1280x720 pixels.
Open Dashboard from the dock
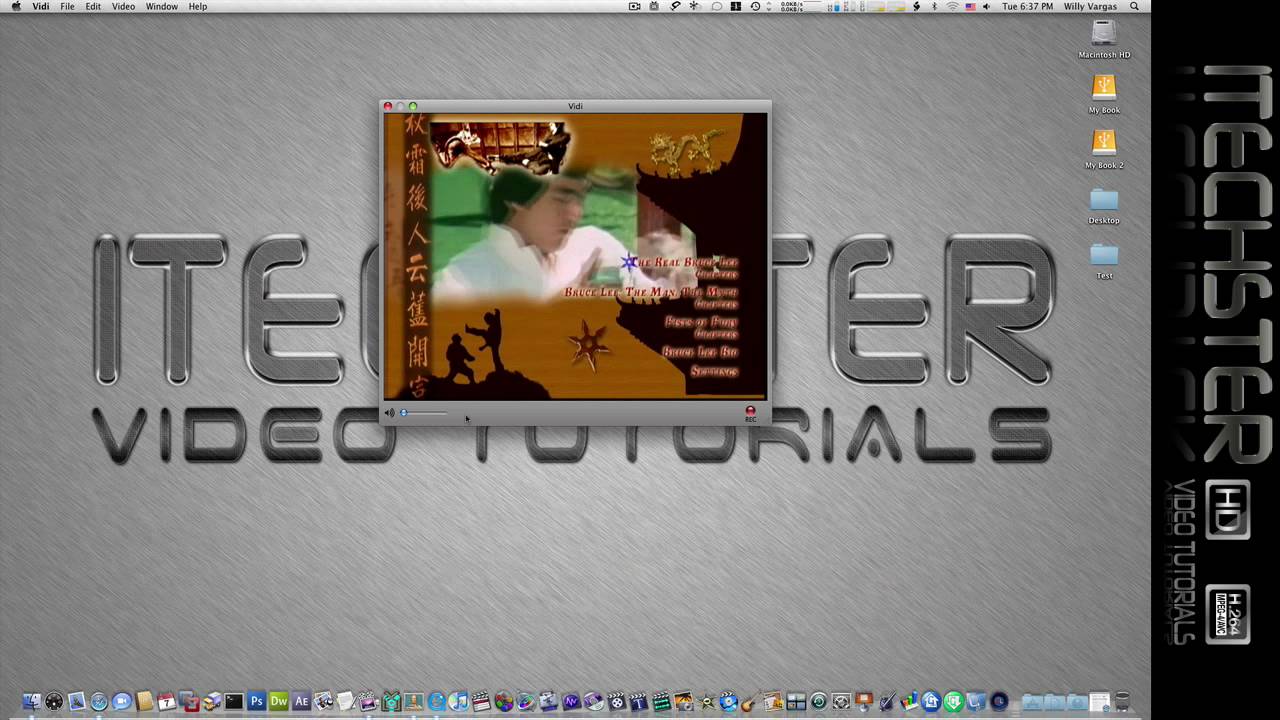(54, 702)
